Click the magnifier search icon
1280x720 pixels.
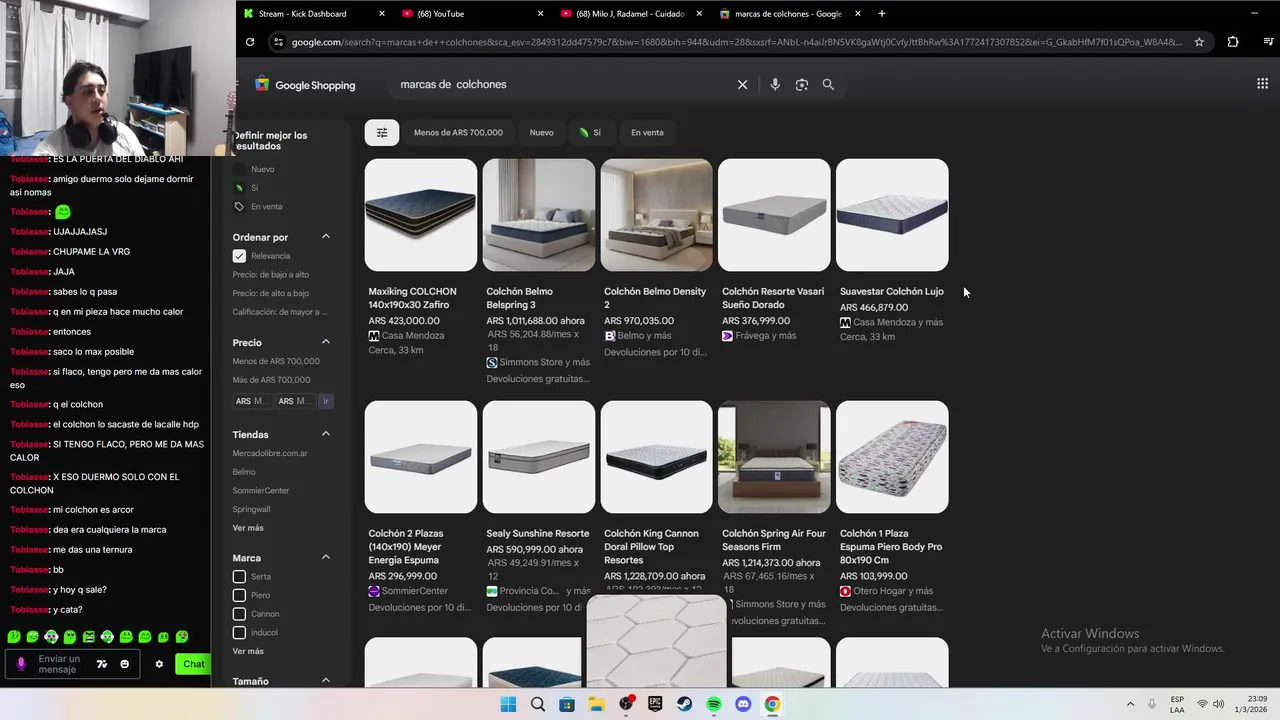point(828,85)
